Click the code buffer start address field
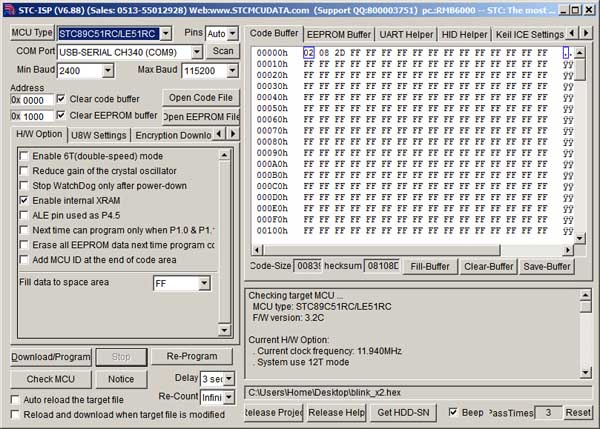 [x=32, y=100]
